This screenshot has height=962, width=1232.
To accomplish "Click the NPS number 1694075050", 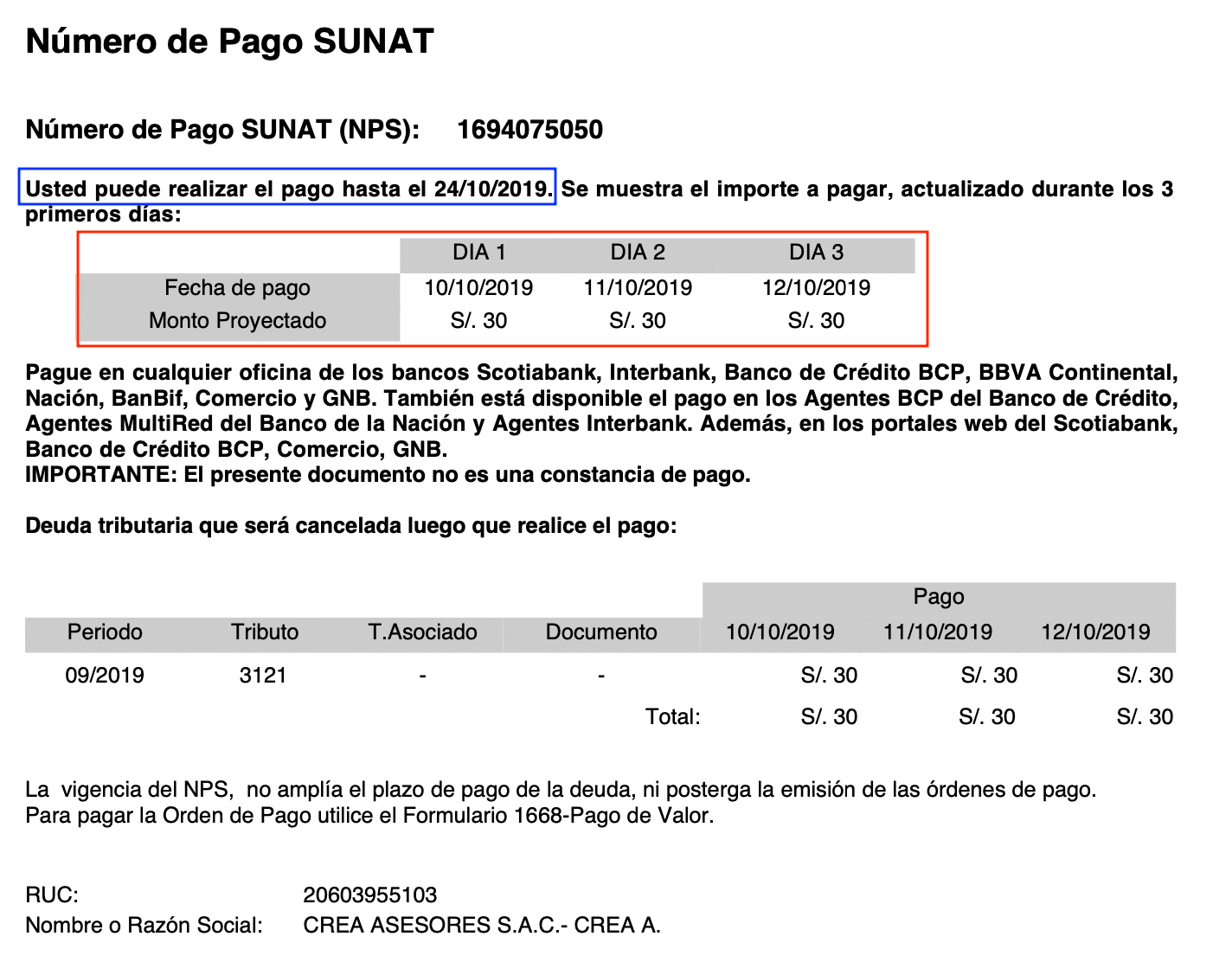I will pos(529,130).
